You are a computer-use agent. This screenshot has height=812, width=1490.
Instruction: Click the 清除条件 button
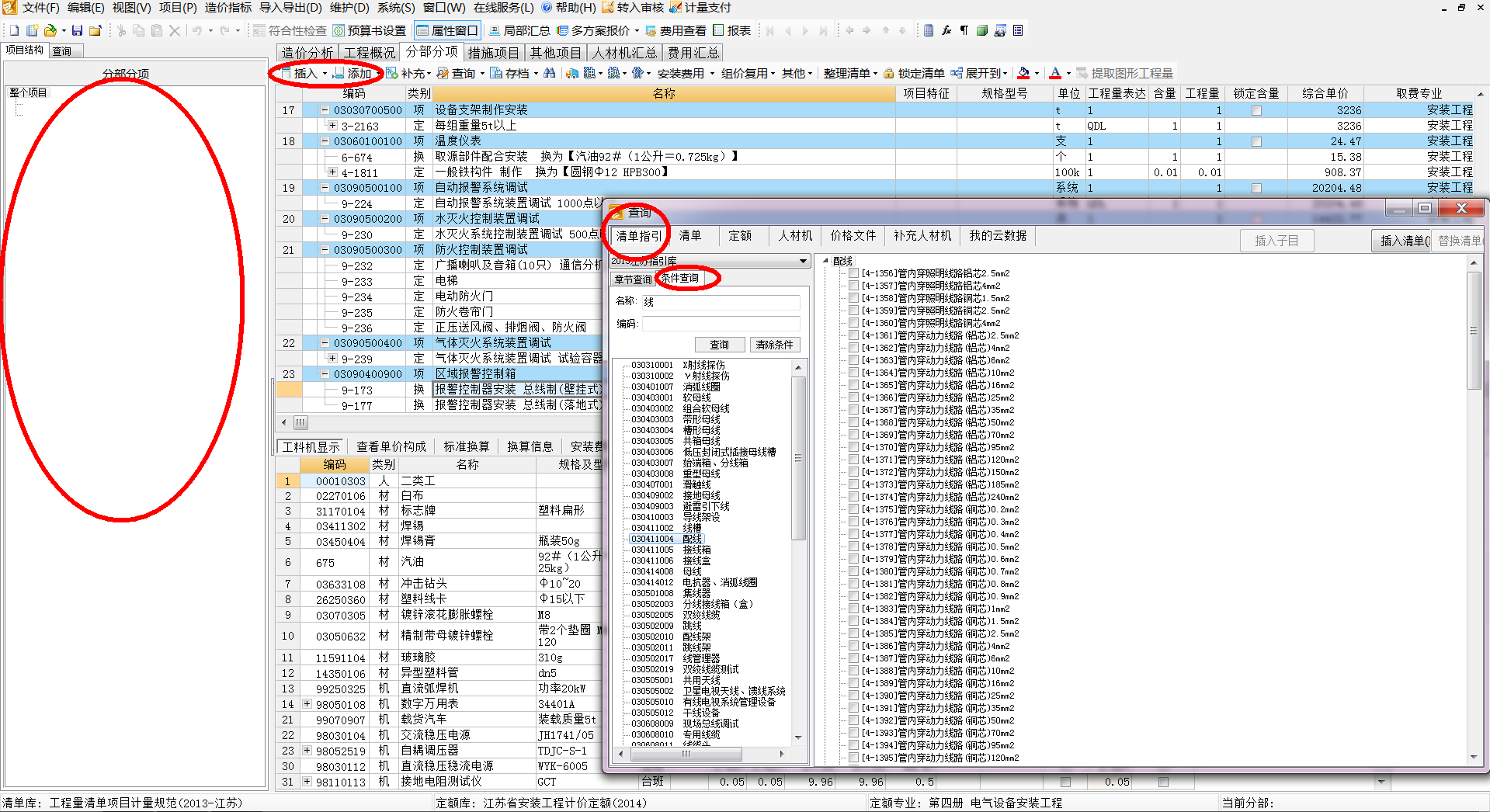click(775, 345)
